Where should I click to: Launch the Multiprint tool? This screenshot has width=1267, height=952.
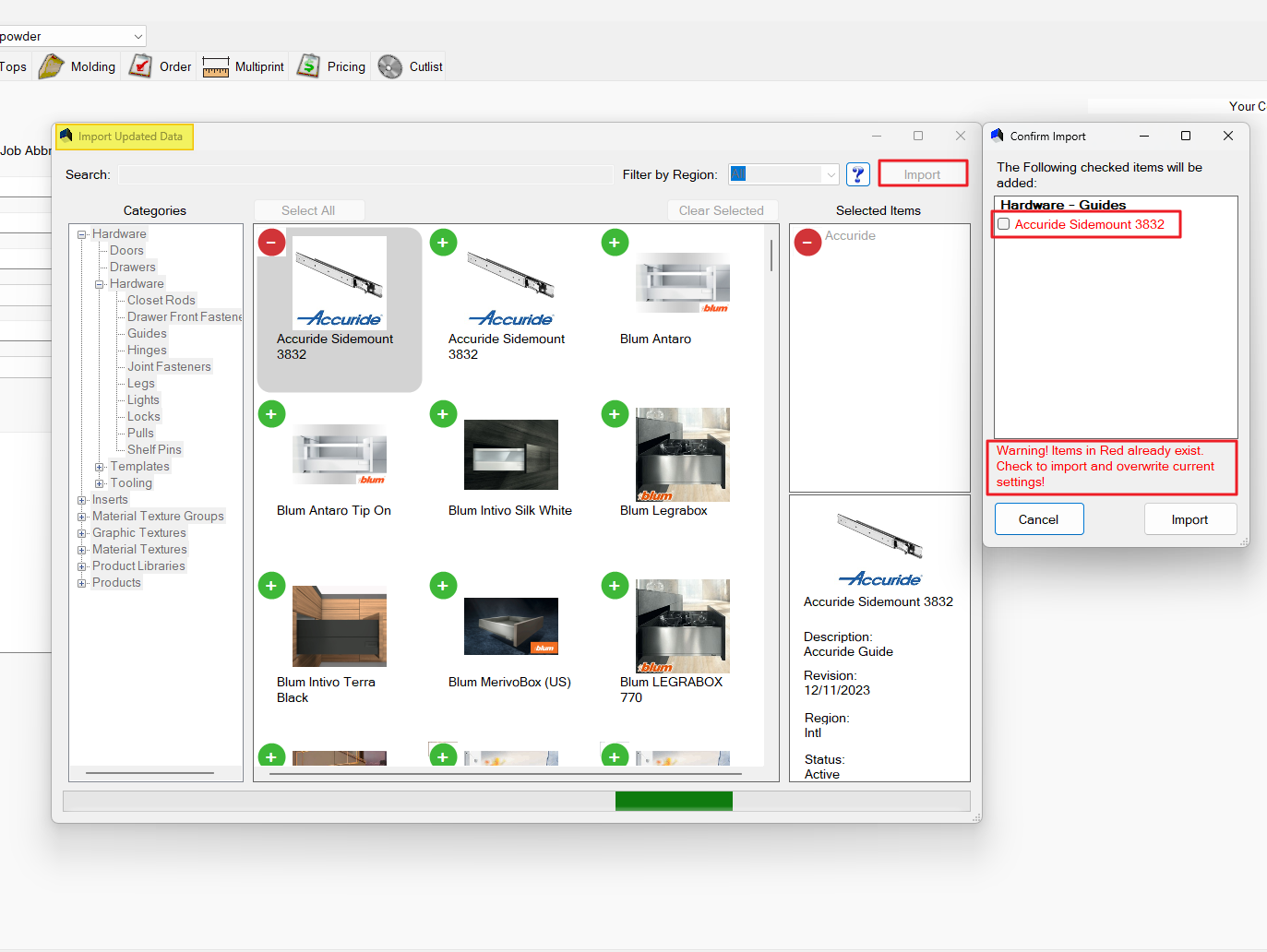coord(244,66)
